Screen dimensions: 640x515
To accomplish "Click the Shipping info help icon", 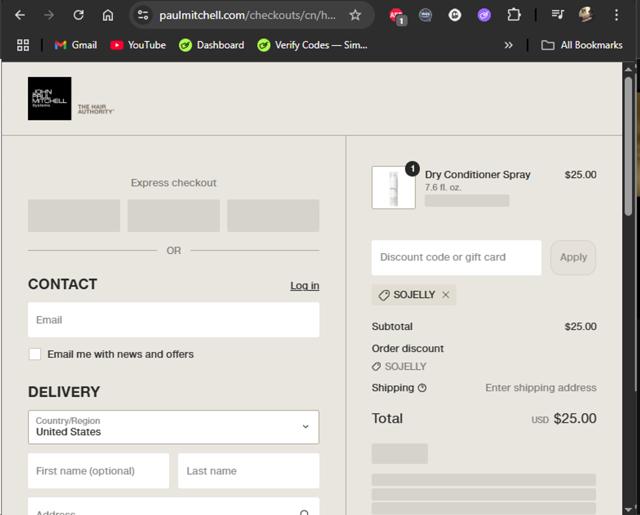I will [422, 388].
